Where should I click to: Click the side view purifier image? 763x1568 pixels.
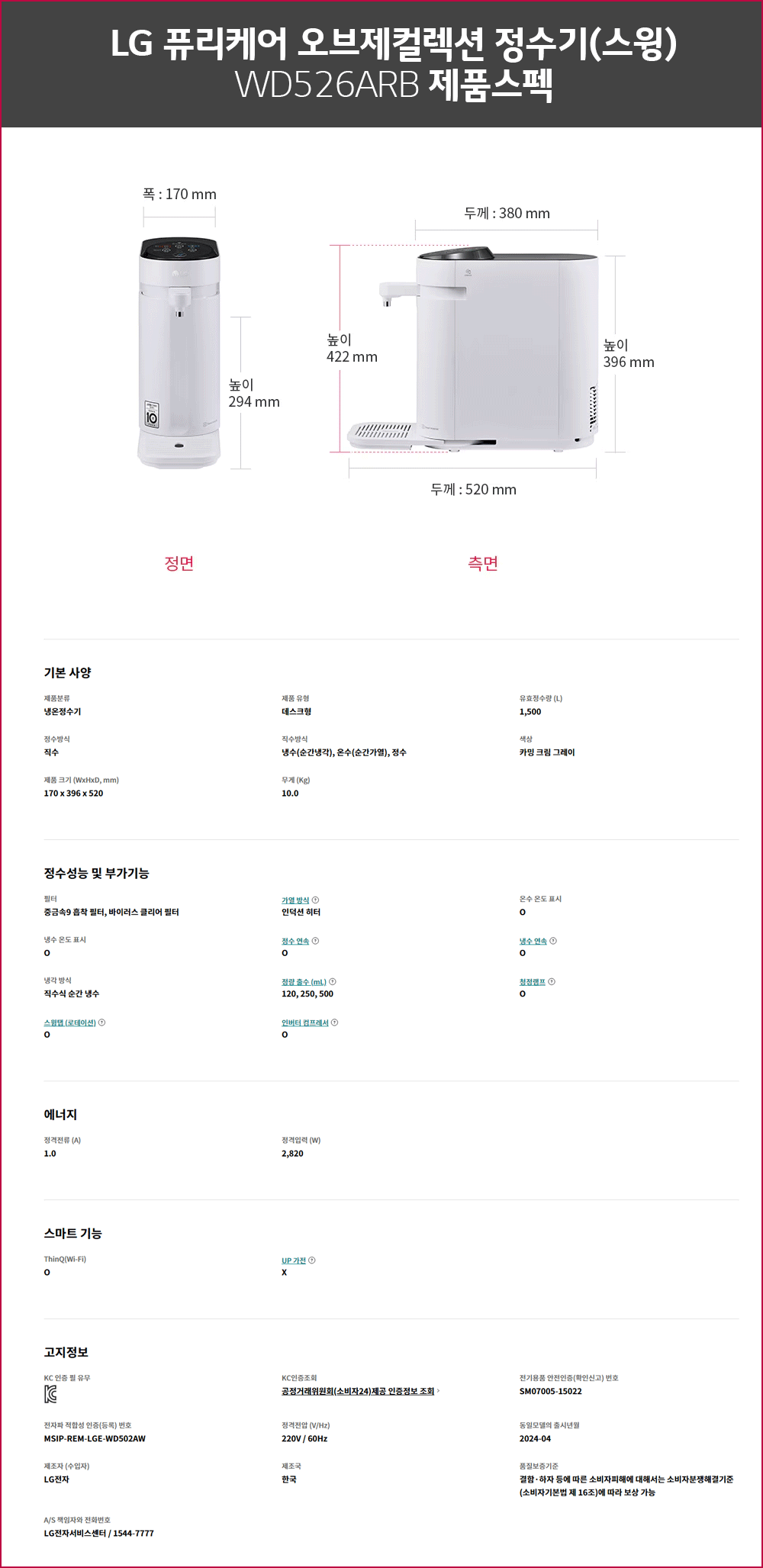pos(473,349)
